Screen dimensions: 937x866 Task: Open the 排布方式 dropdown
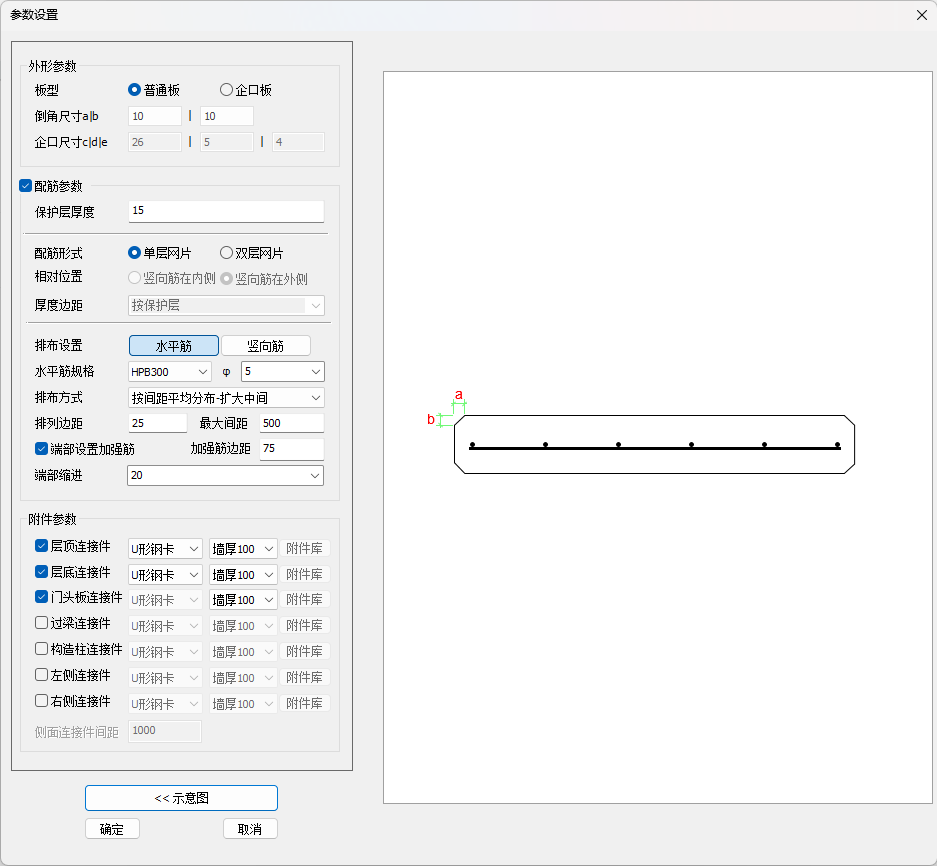pyautogui.click(x=226, y=398)
